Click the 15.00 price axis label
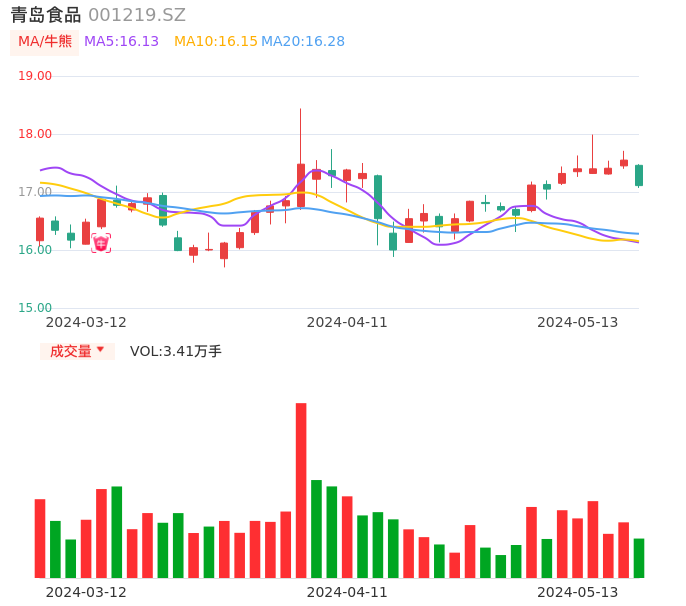 (x=35, y=308)
